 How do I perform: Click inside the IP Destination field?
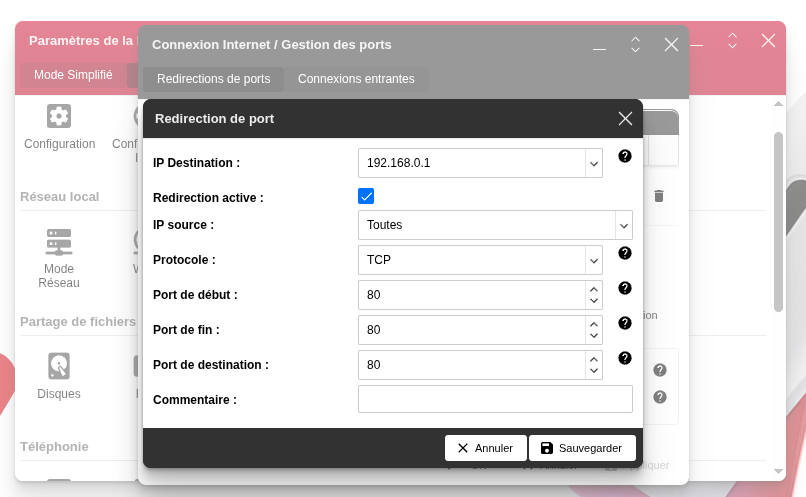pos(471,163)
